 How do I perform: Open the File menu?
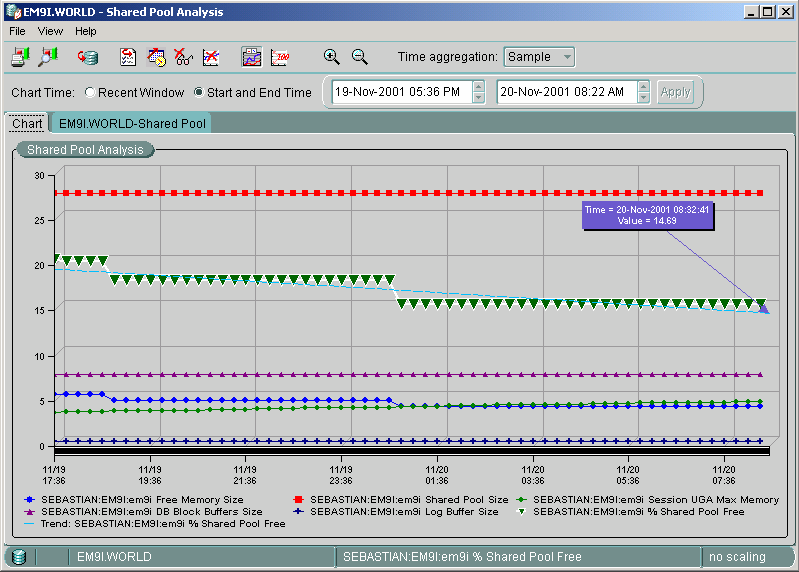[17, 31]
